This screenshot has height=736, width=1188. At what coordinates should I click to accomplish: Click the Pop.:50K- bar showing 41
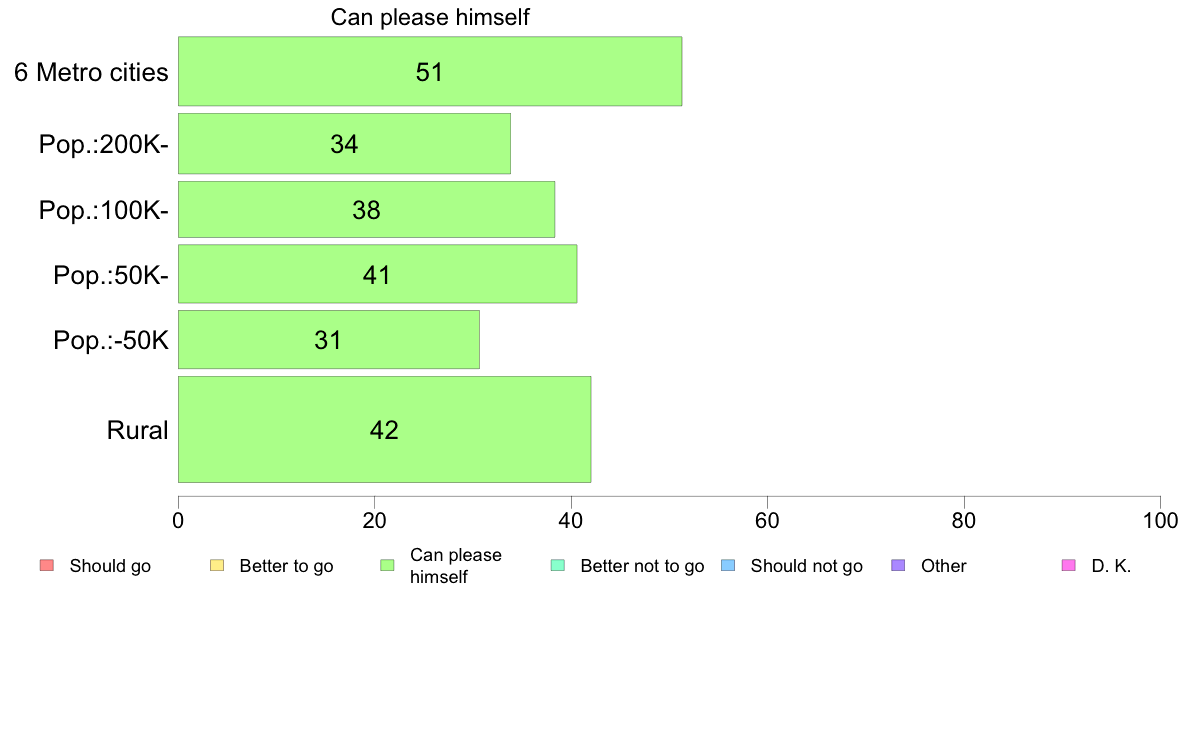click(x=377, y=275)
